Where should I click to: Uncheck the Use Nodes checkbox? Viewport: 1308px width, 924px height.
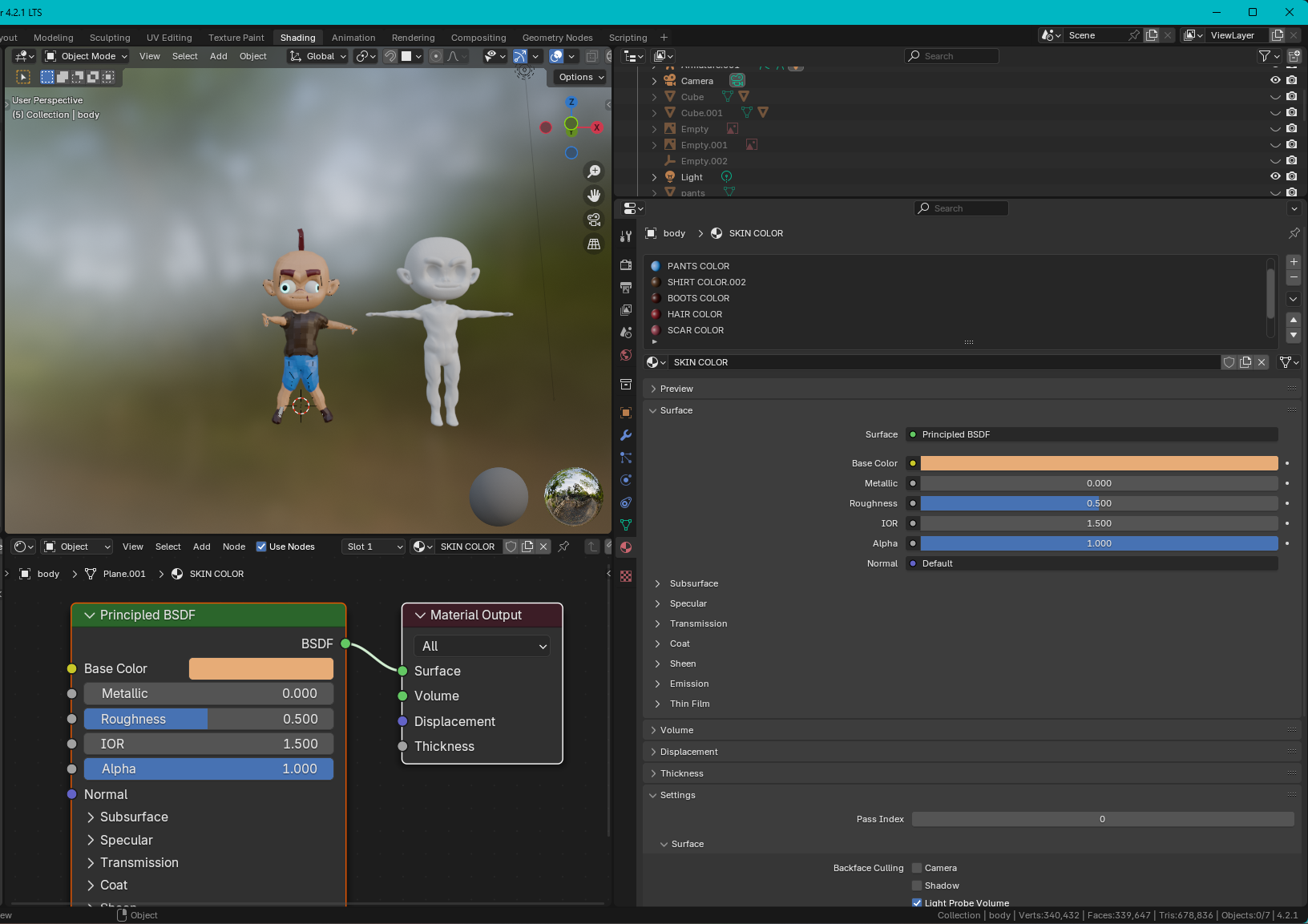click(261, 547)
